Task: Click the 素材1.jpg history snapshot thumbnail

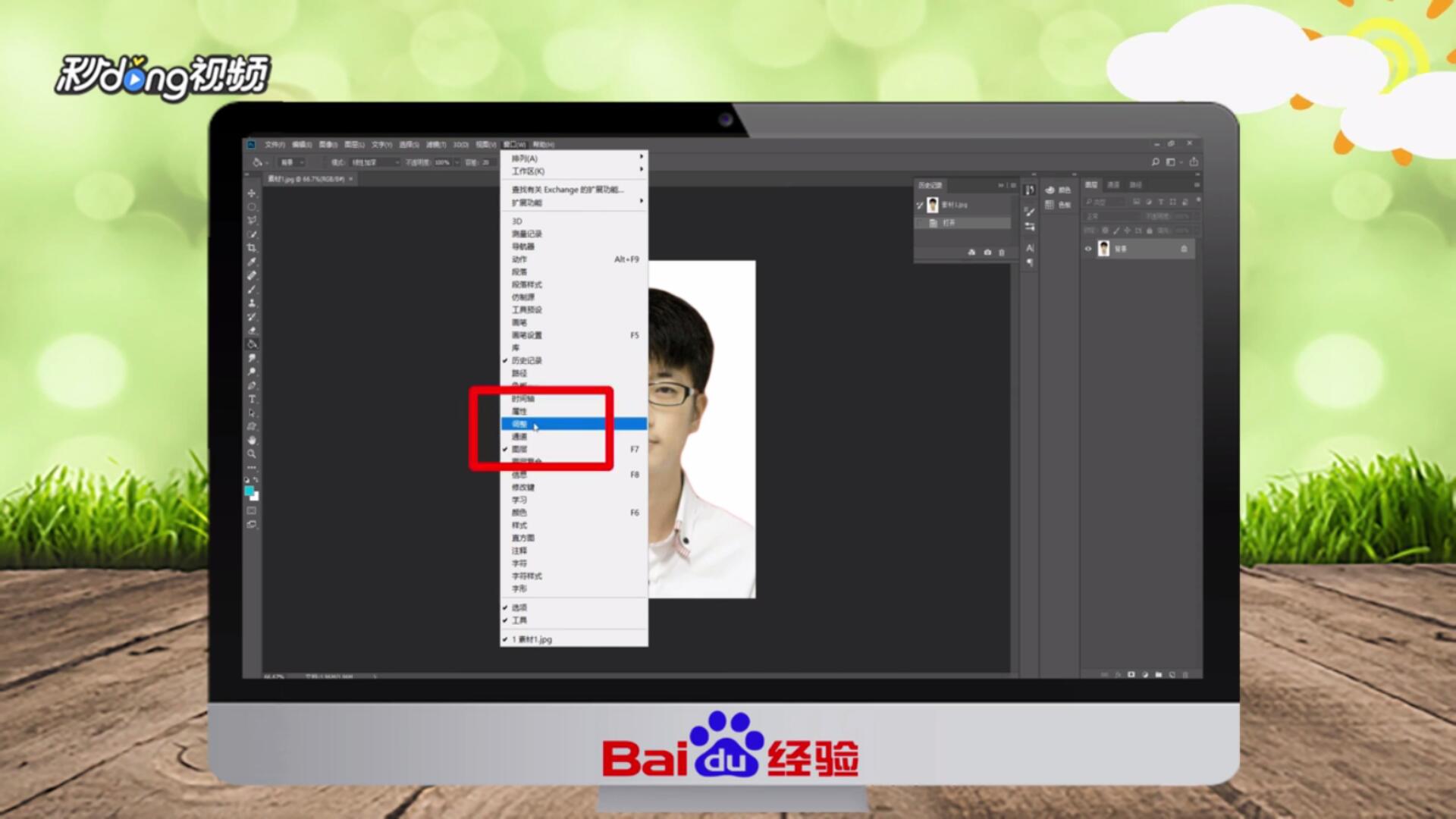Action: coord(933,205)
